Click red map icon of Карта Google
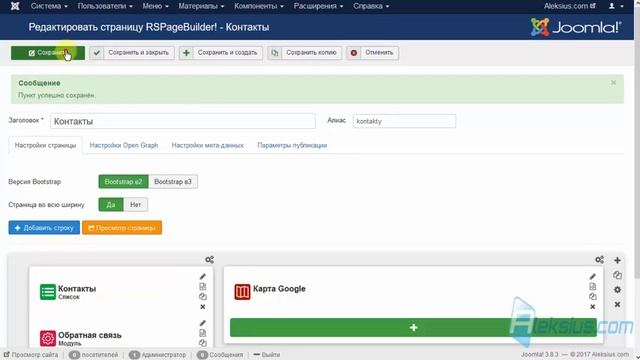 [x=242, y=292]
